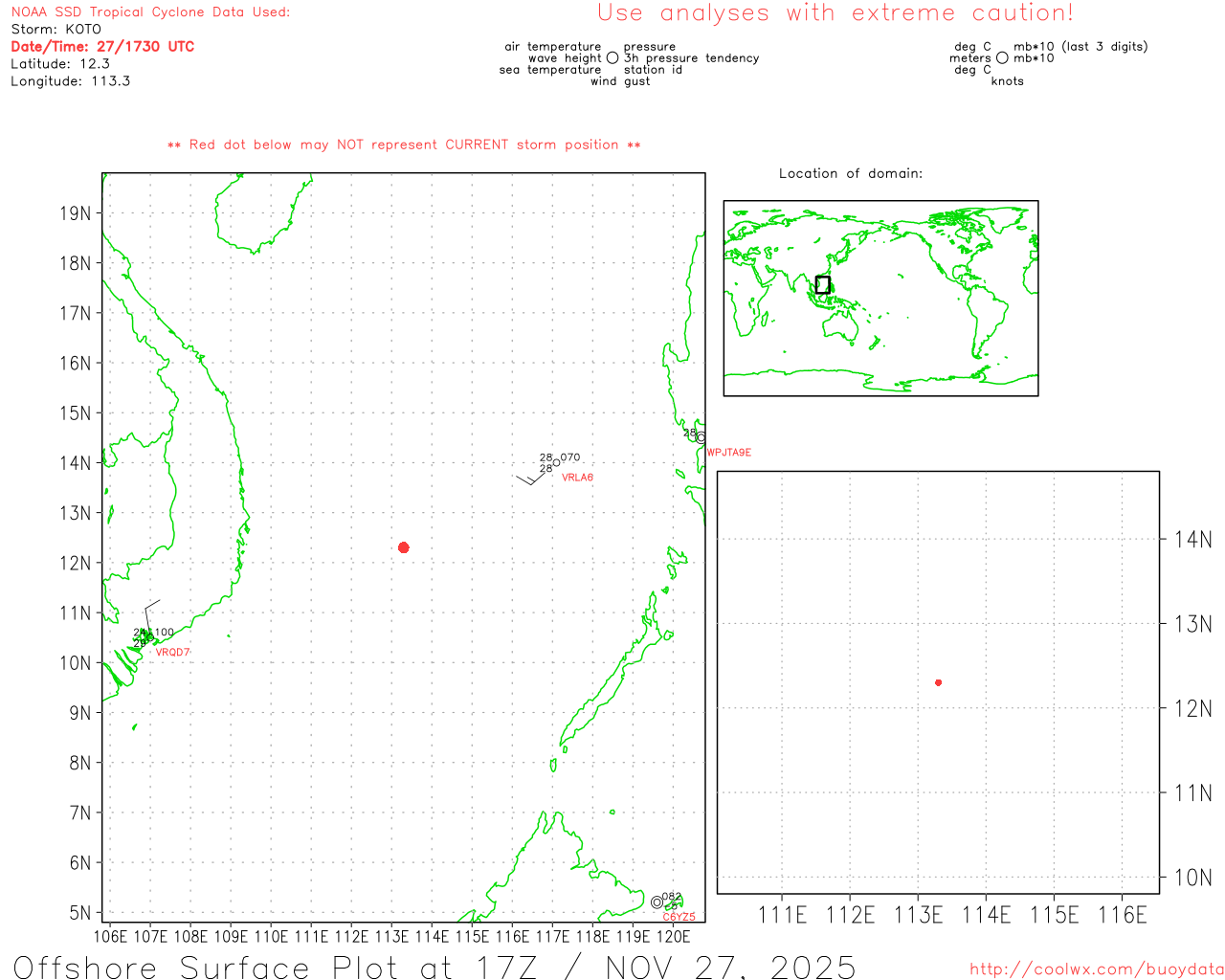Open the coolwx.com/buoydata link
This screenshot has height=980, width=1225.
1096,969
